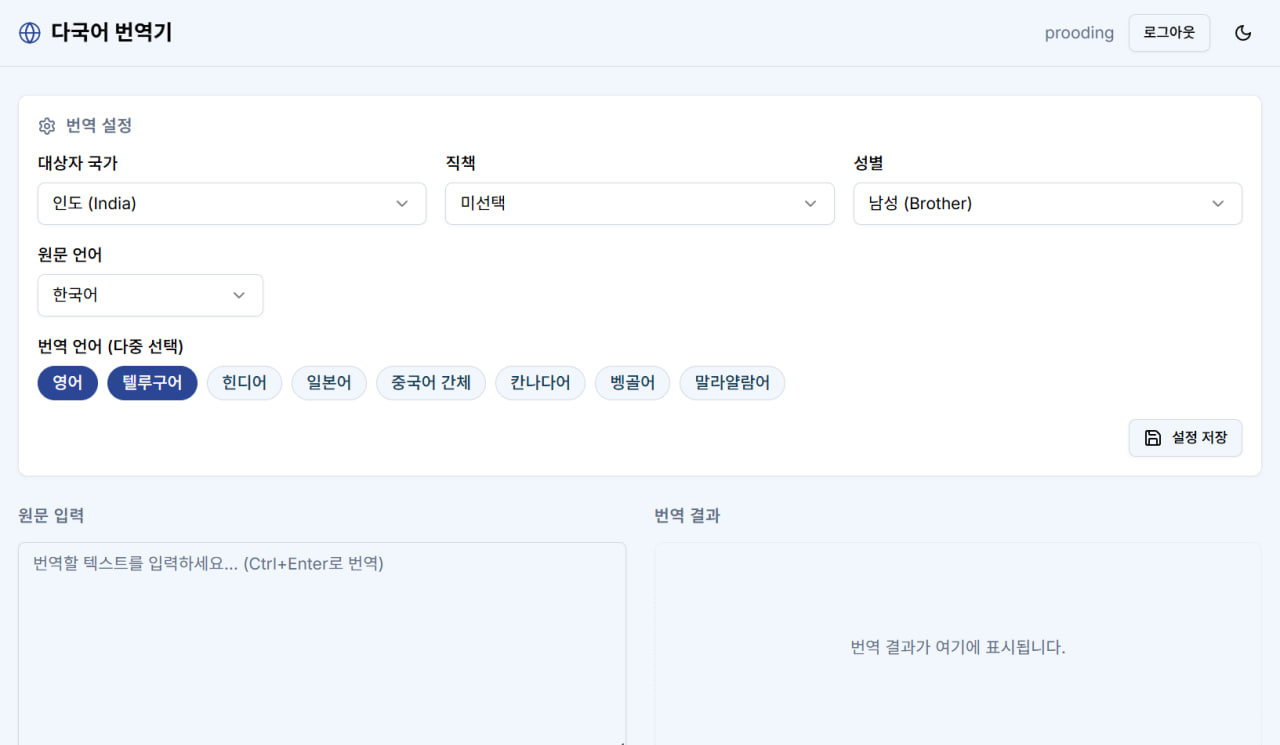Deselect the 영어 language chip

pos(68,383)
